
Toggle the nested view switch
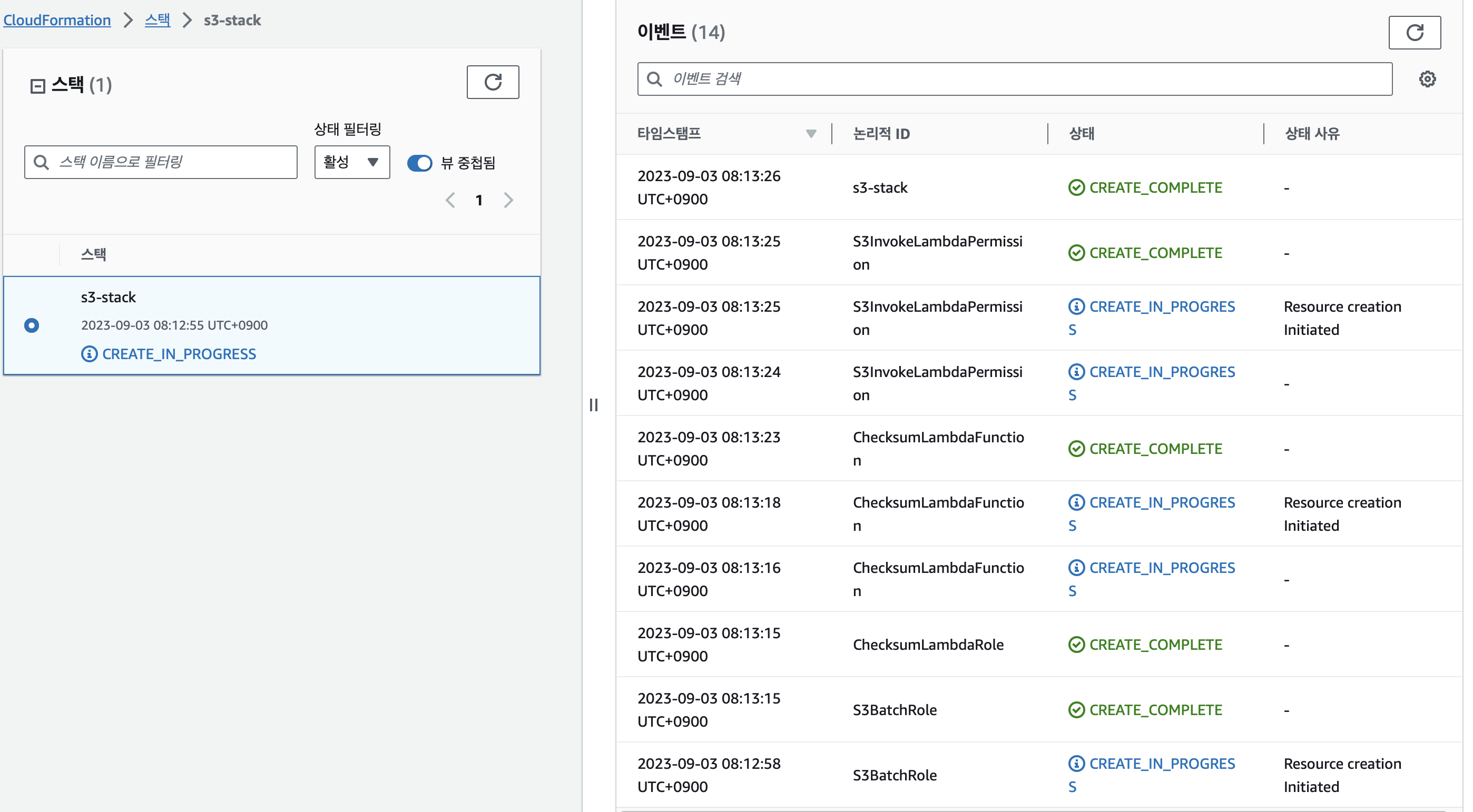click(419, 163)
